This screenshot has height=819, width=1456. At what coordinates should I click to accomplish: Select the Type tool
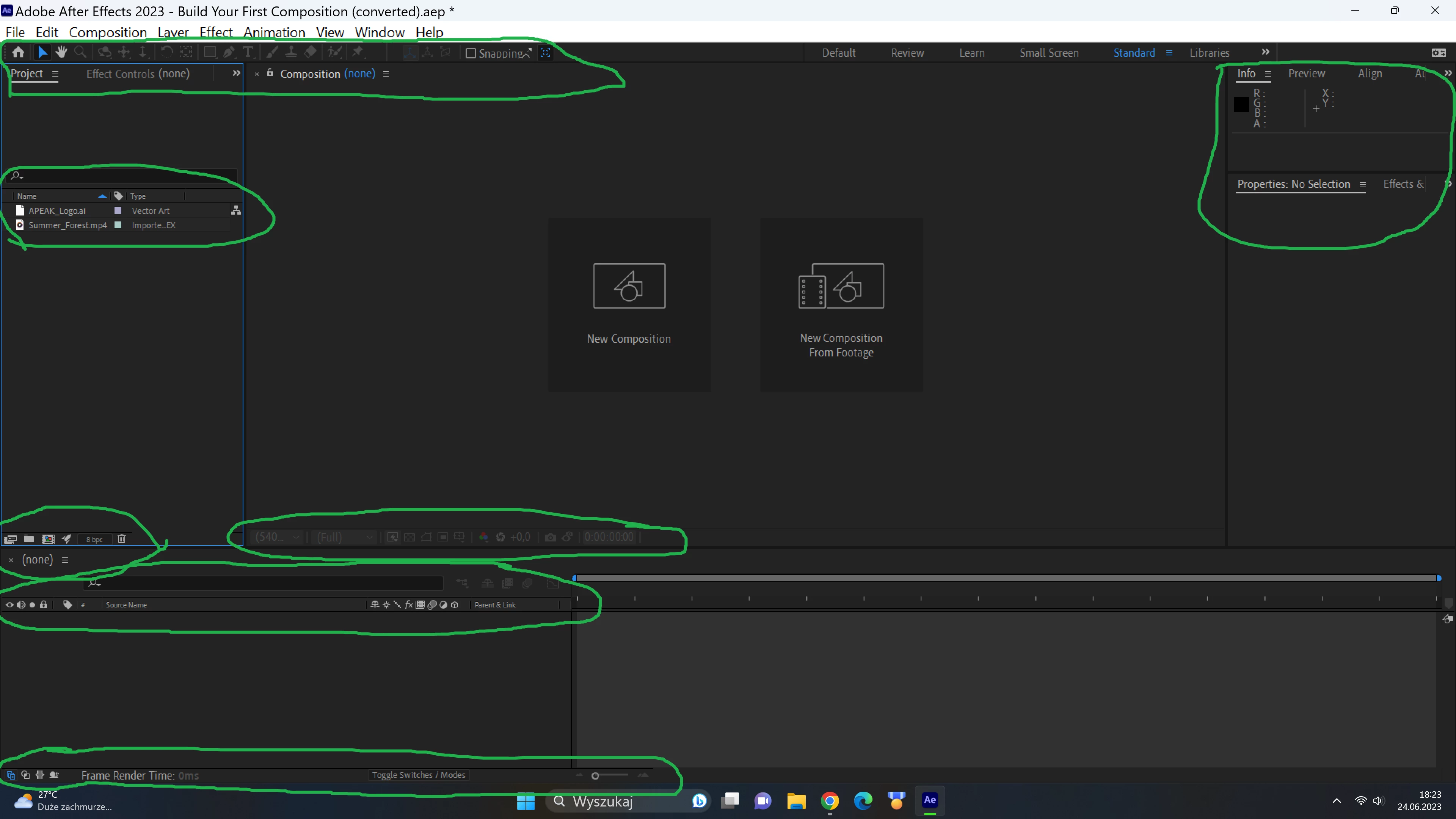[x=248, y=52]
